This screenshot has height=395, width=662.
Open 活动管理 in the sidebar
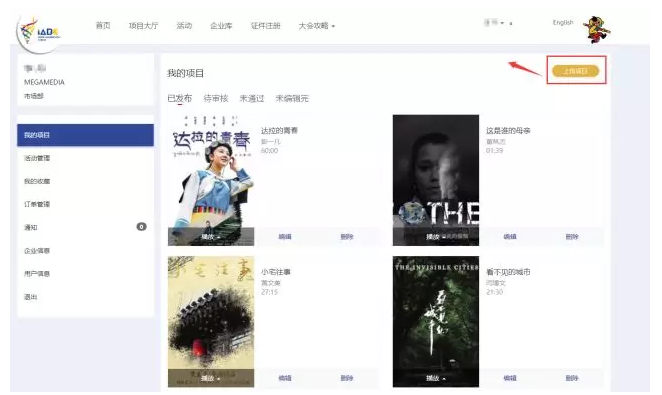coord(85,158)
